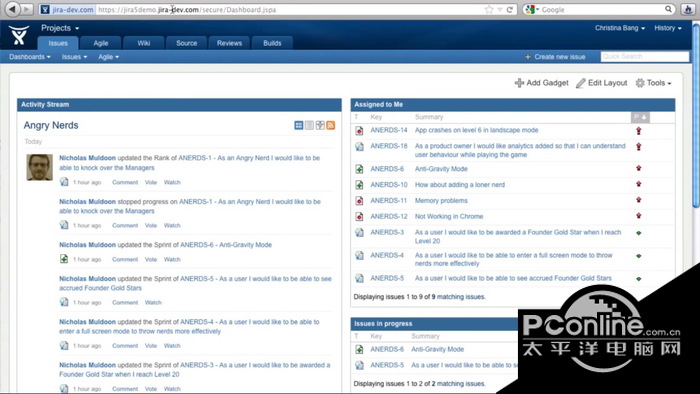Switch to the Wiki tab
Screen dimensions: 700x394
tap(144, 43)
